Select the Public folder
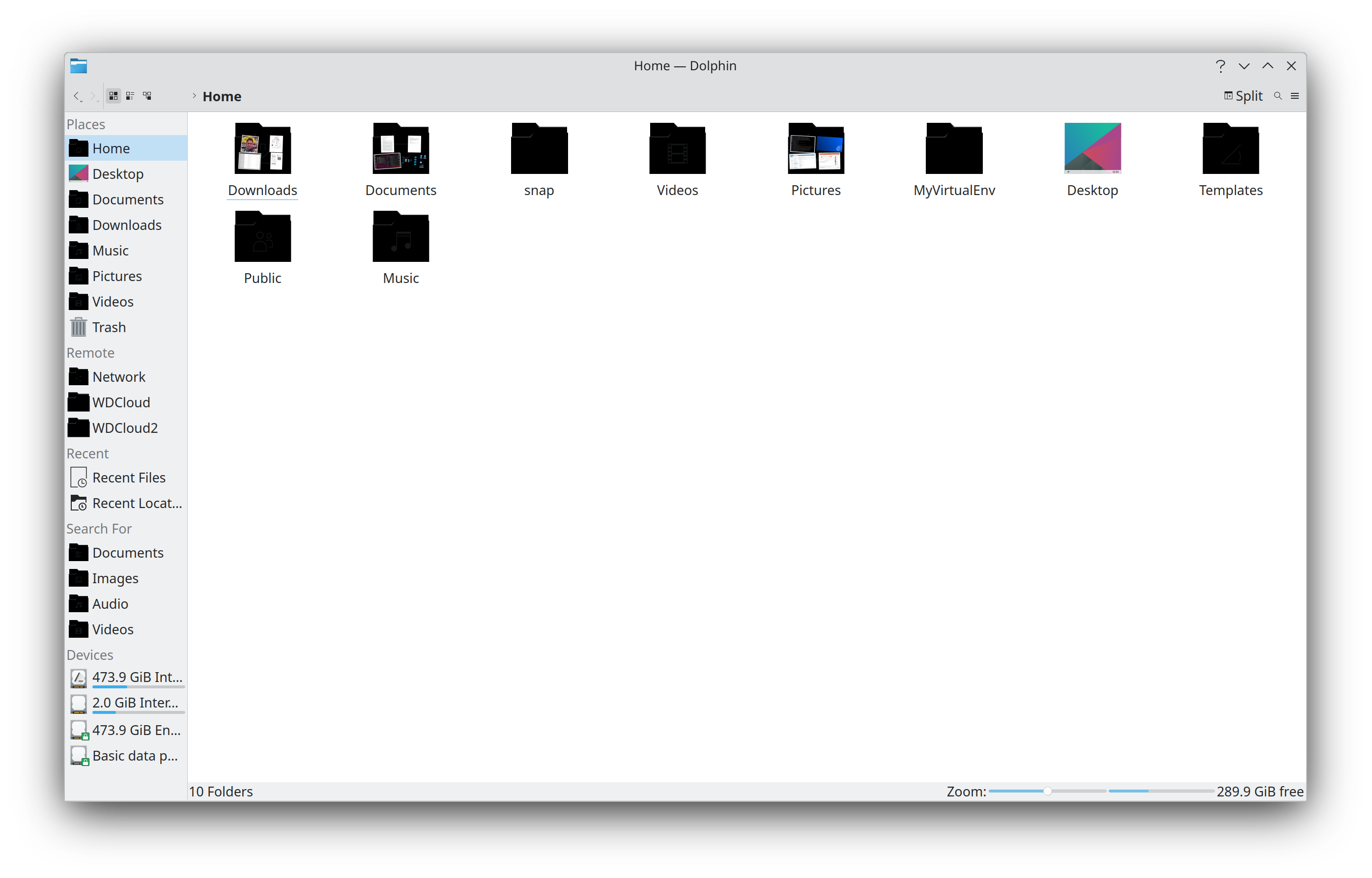Image resolution: width=1372 pixels, height=878 pixels. (263, 248)
